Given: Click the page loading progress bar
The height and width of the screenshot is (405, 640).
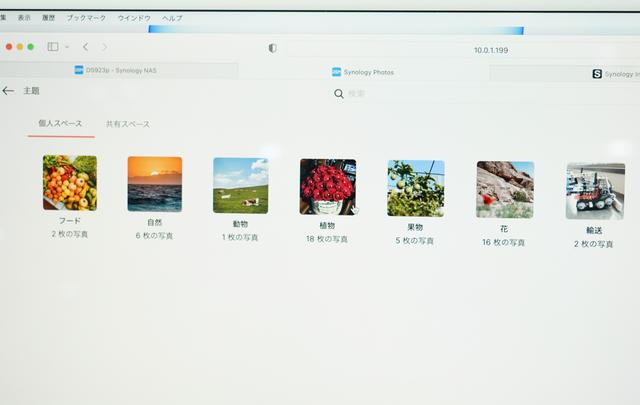Looking at the screenshot, I should [336, 30].
